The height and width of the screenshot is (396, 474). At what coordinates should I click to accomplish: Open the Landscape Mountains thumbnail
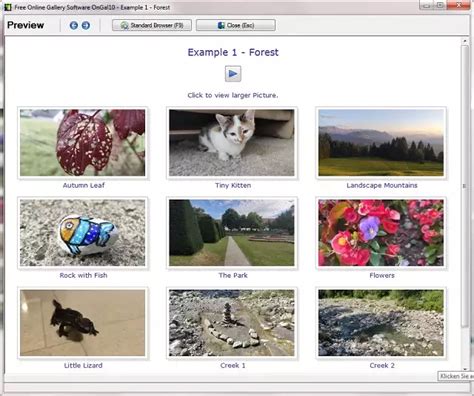[381, 143]
